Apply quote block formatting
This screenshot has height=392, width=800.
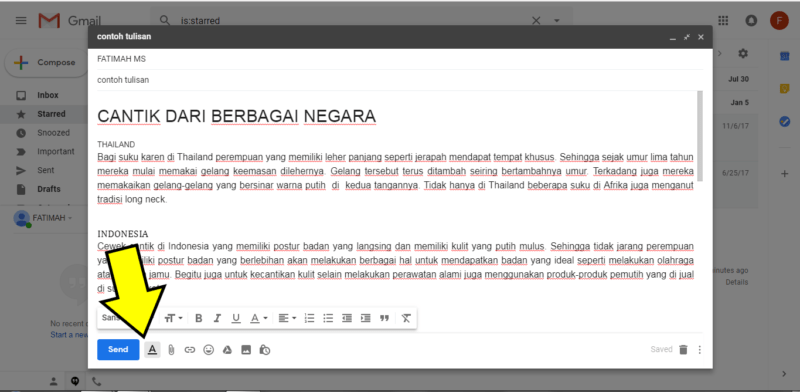coord(384,318)
